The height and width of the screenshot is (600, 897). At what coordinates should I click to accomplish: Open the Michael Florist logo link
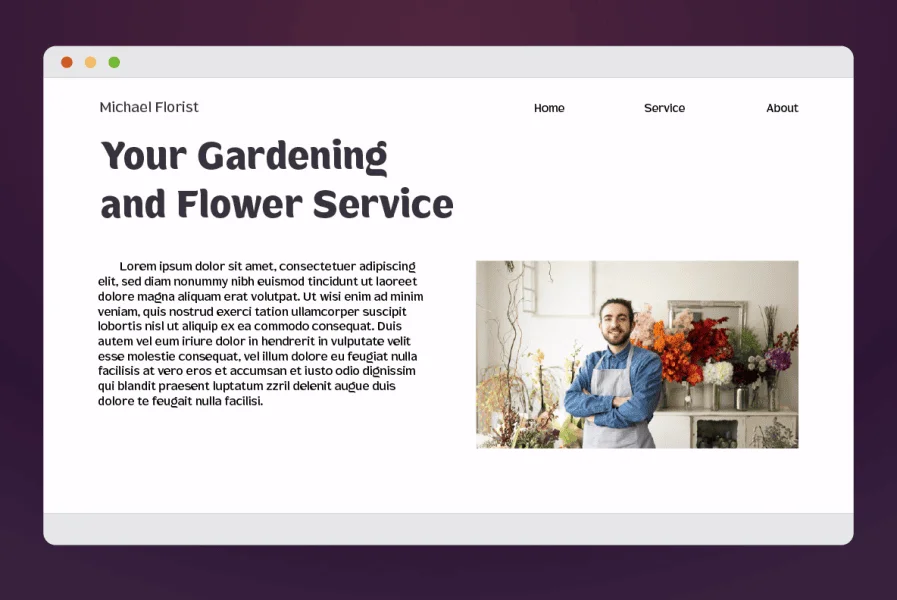coord(149,107)
